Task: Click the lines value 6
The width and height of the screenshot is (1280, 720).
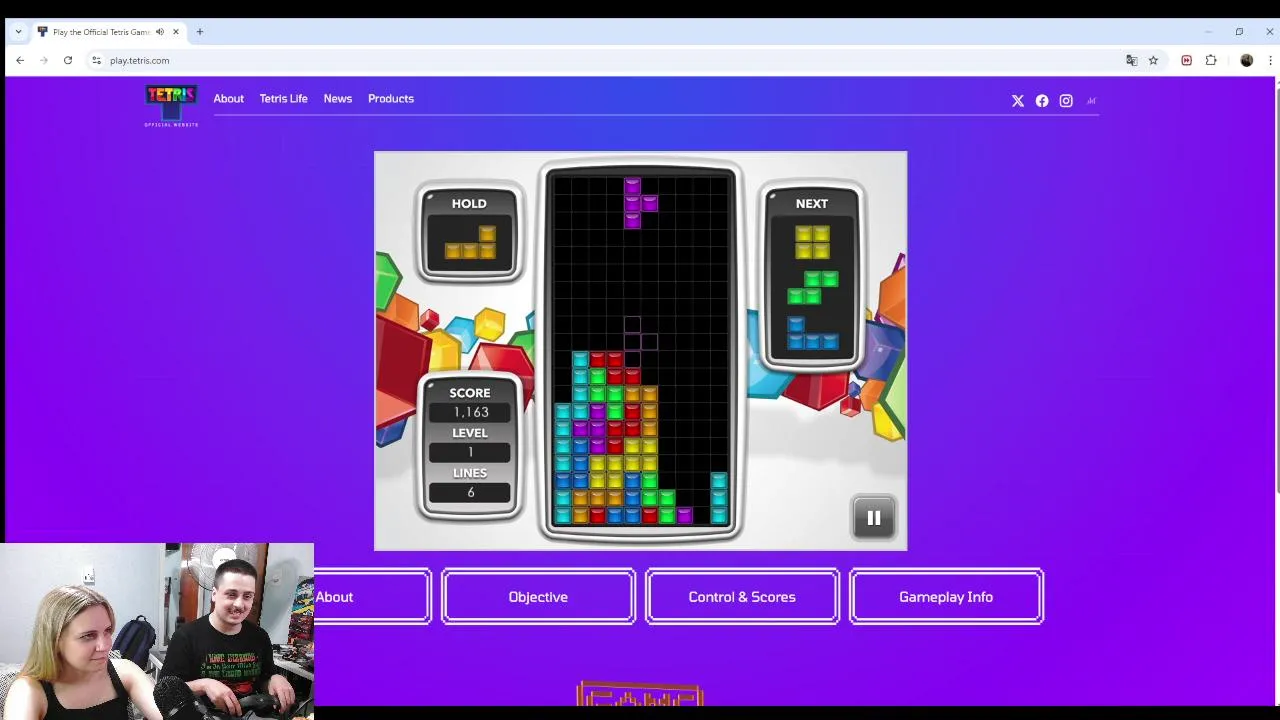Action: click(470, 492)
